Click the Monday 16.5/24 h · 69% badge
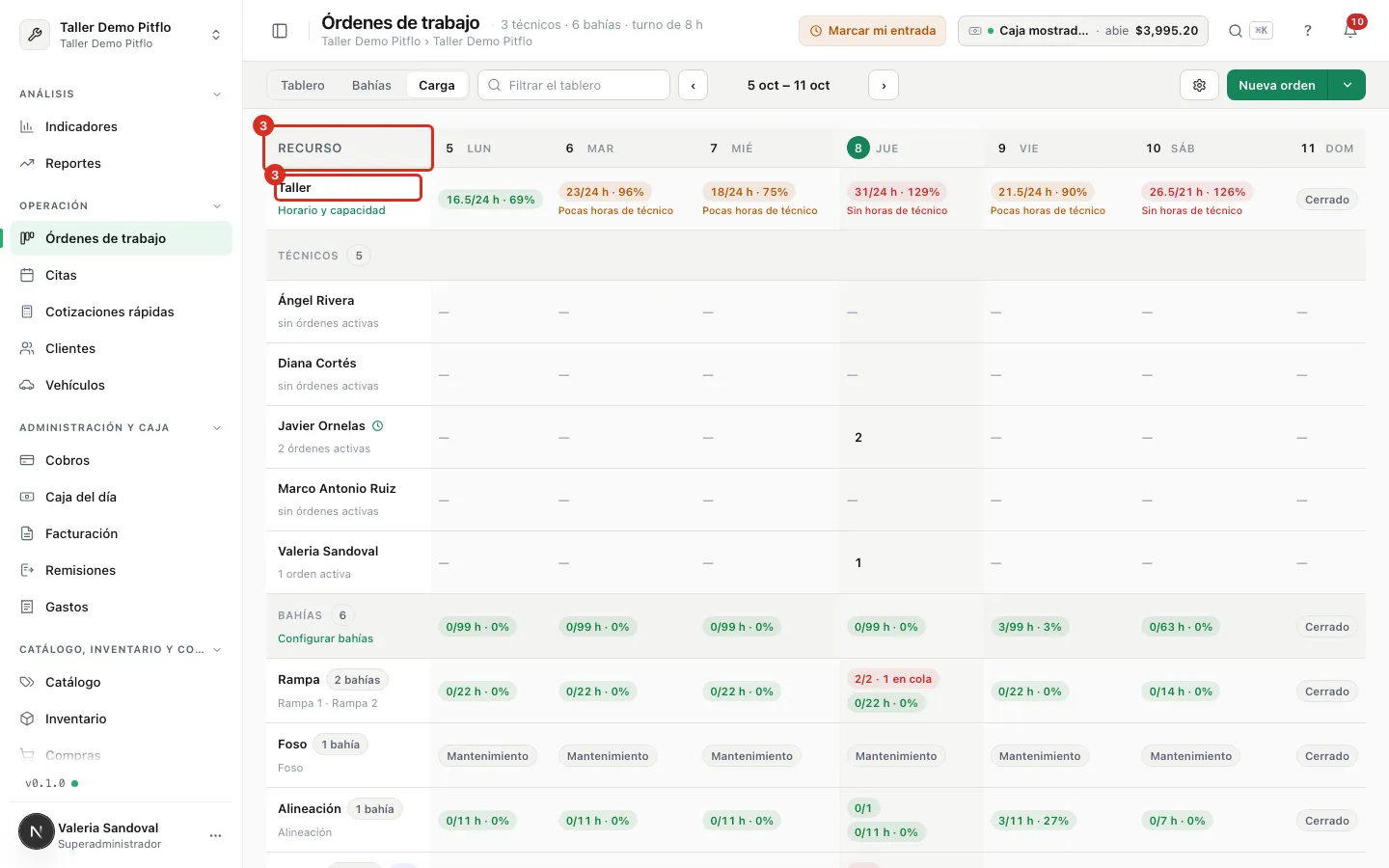The image size is (1389, 868). click(x=491, y=200)
